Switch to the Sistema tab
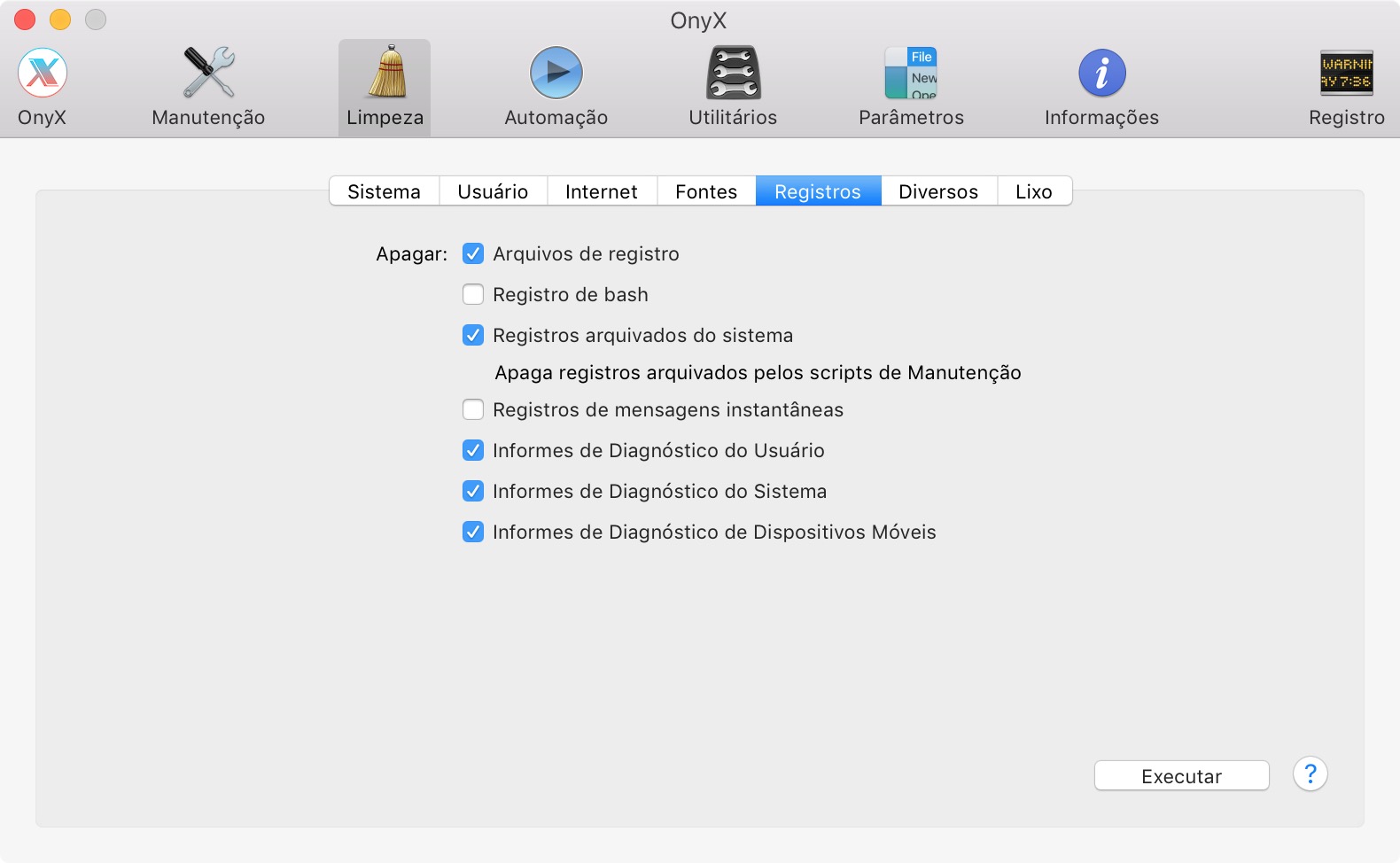1400x863 pixels. click(x=384, y=191)
